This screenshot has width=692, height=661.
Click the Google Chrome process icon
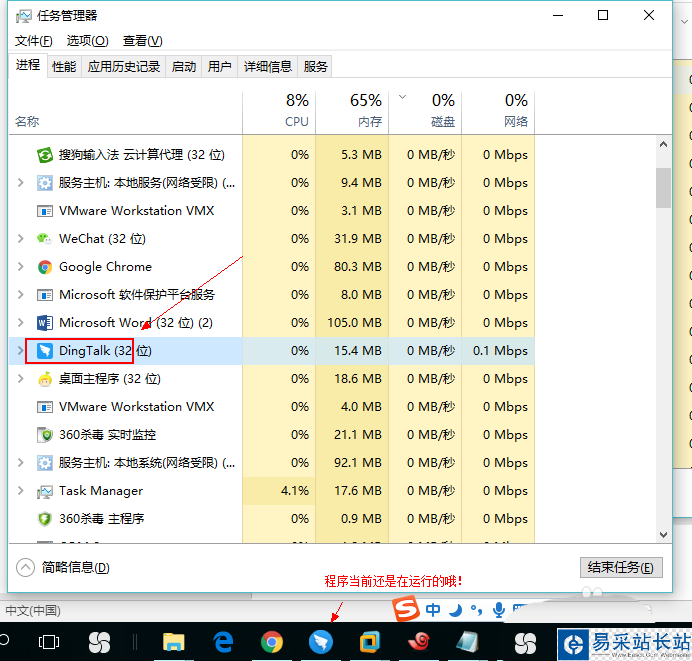(x=45, y=267)
